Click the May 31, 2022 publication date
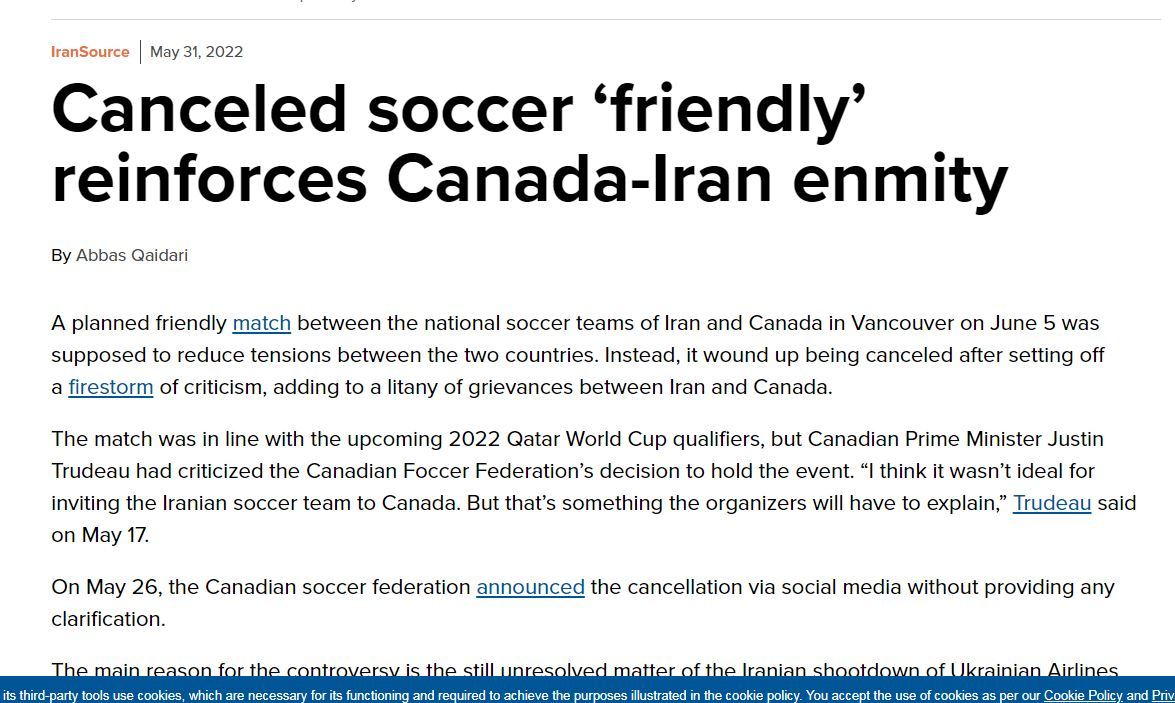Screen dimensions: 1175x703 point(196,52)
